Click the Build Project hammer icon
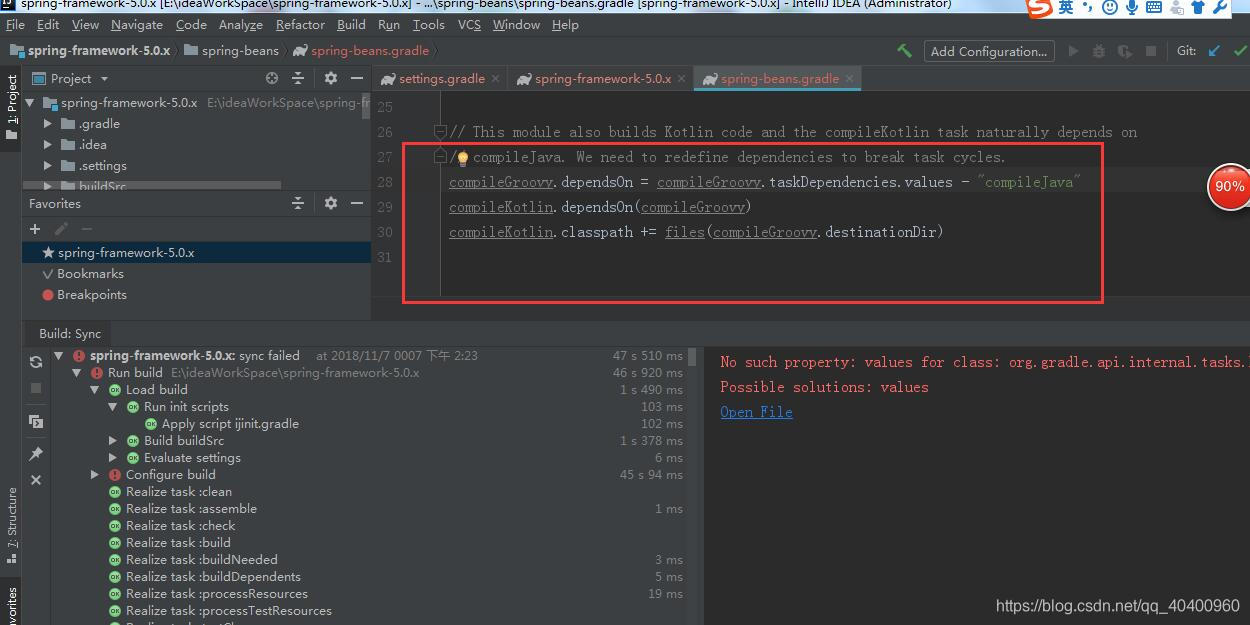 tap(904, 51)
